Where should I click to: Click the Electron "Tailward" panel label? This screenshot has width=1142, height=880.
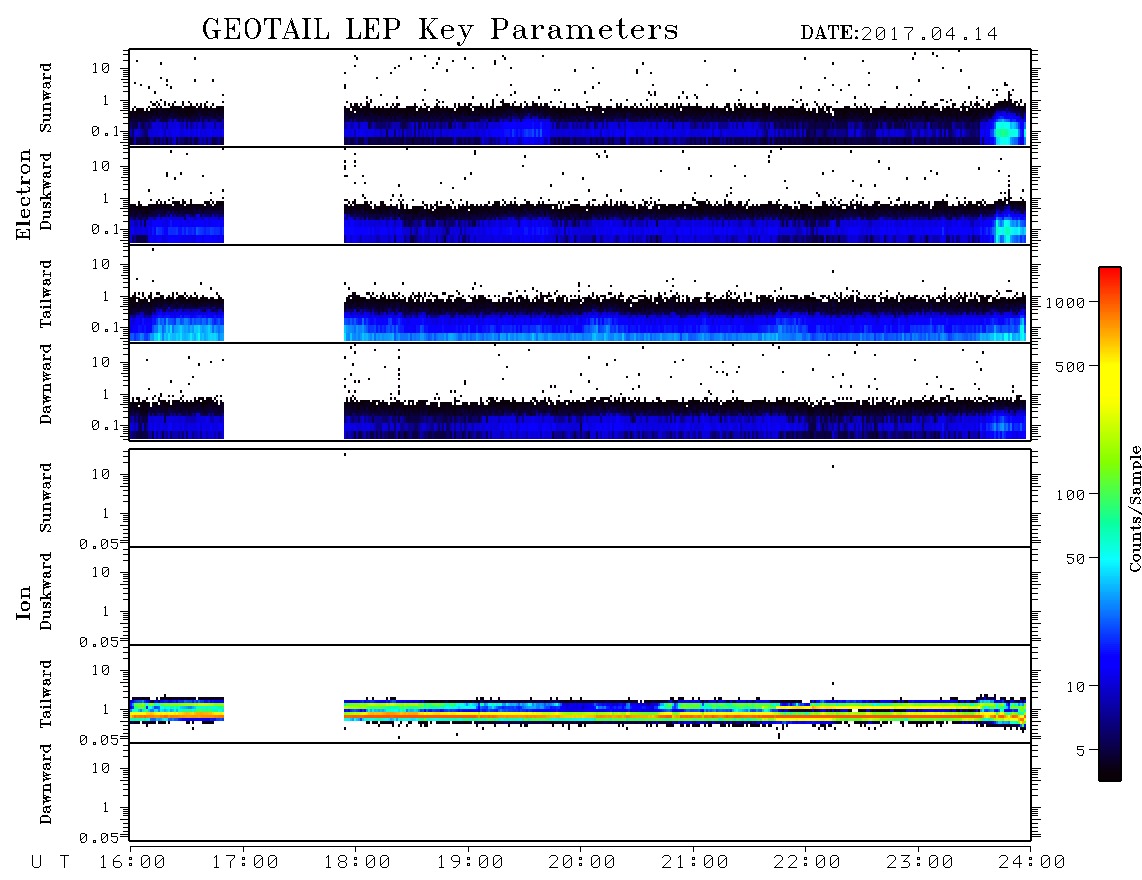click(x=46, y=294)
